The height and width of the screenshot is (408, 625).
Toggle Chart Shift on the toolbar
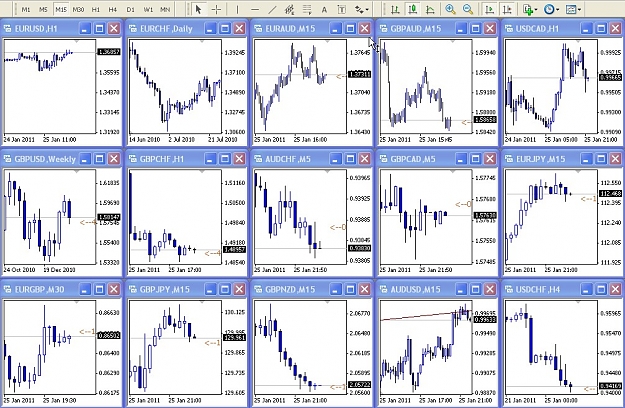point(507,9)
